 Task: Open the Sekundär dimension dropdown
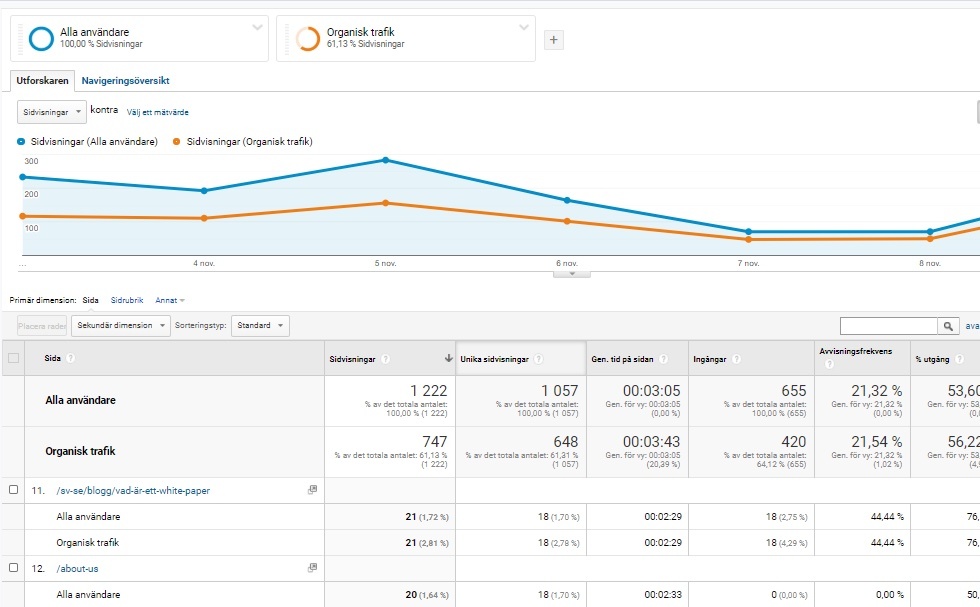(120, 326)
